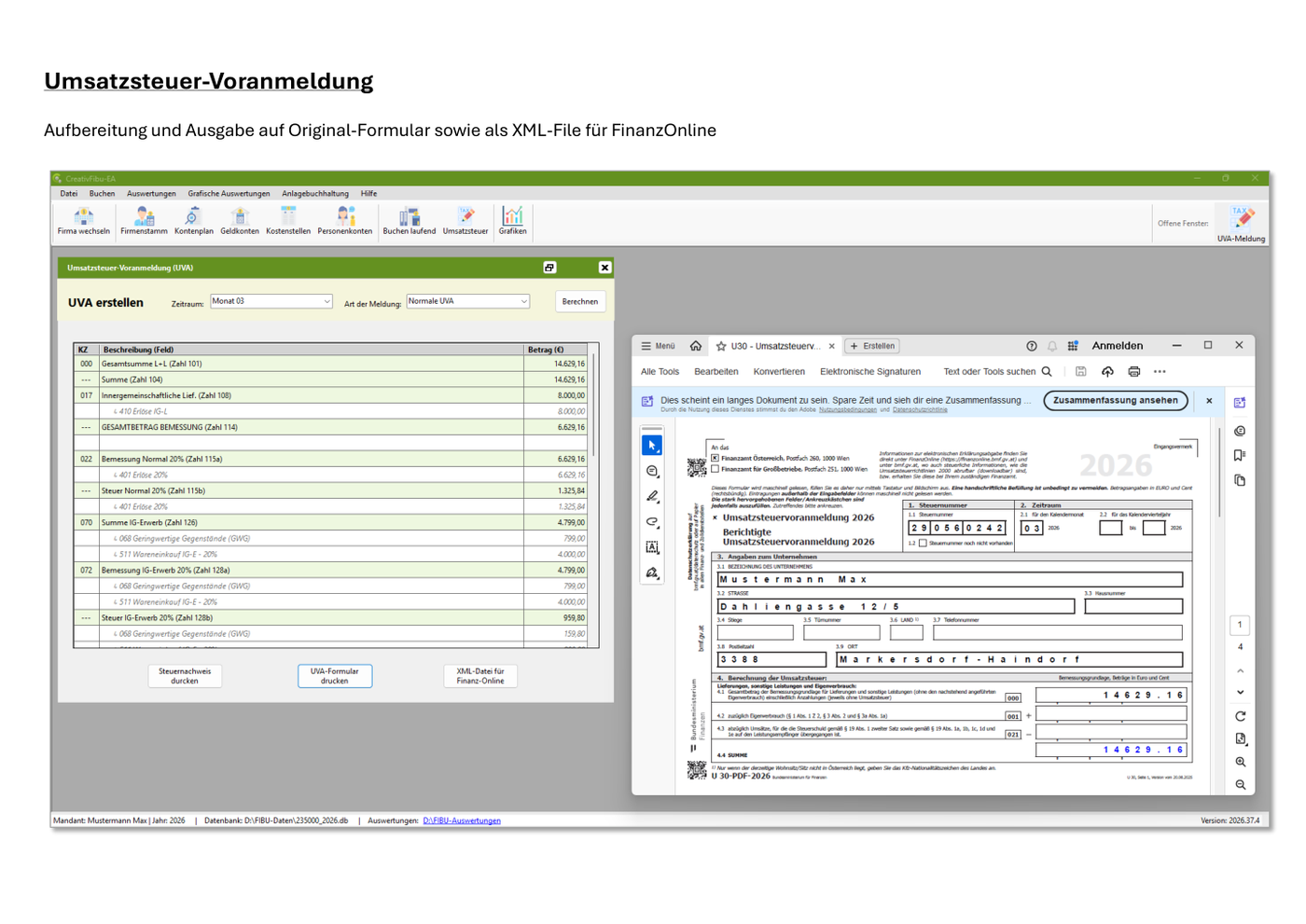Open the AI assistant panel icon
Screen dimensions: 1306x924
(1240, 403)
